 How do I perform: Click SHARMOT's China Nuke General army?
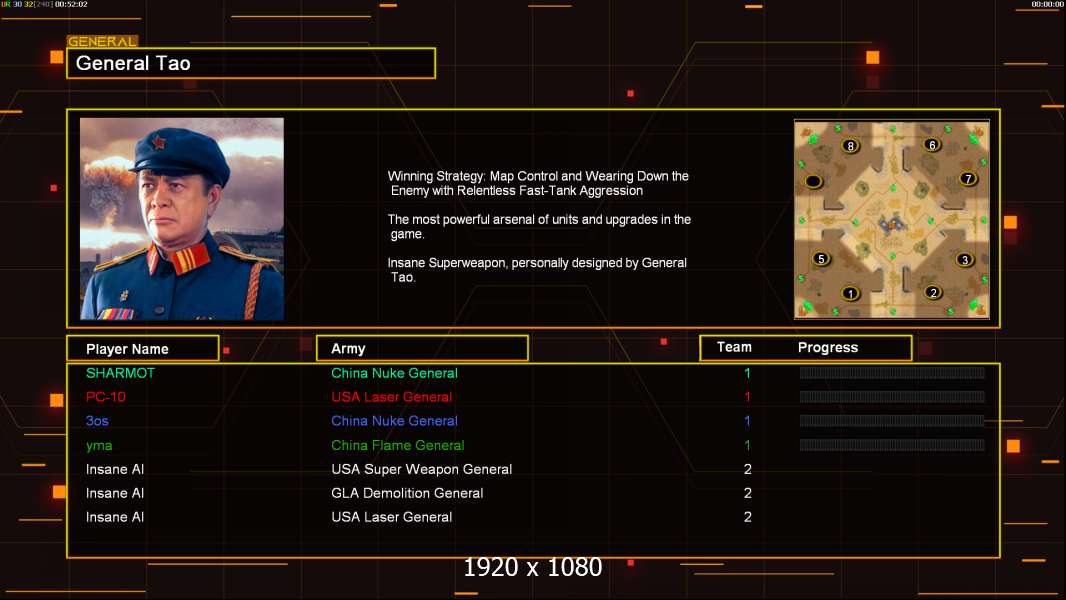(394, 373)
